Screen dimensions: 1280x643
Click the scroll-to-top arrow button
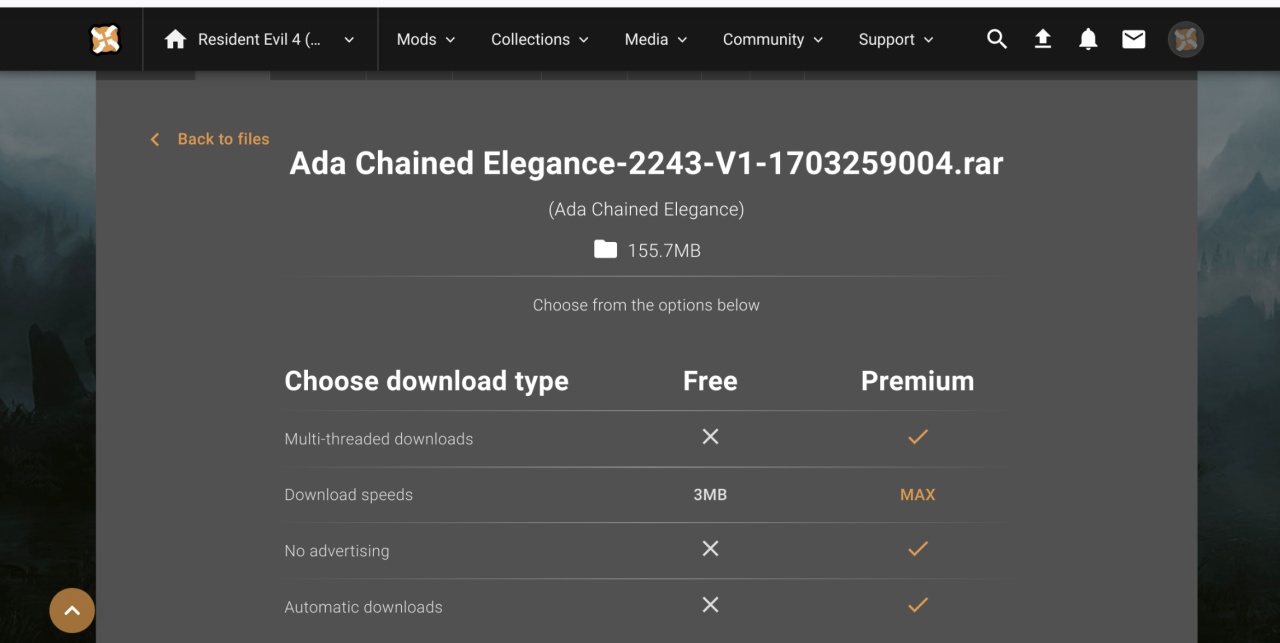(72, 610)
